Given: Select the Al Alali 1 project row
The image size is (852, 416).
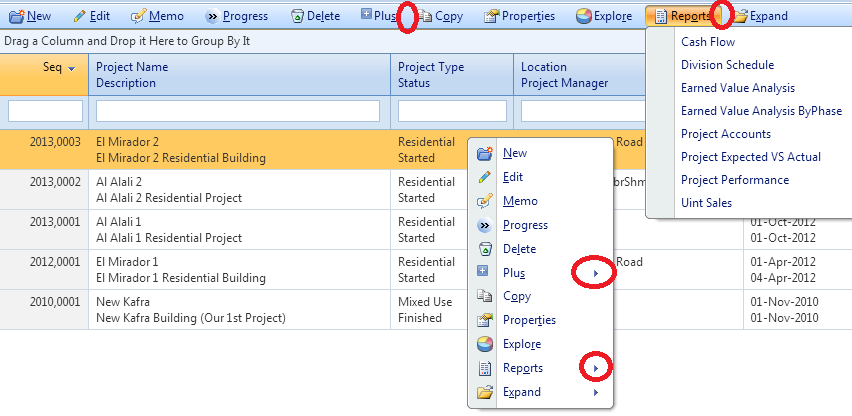Looking at the screenshot, I should point(240,230).
